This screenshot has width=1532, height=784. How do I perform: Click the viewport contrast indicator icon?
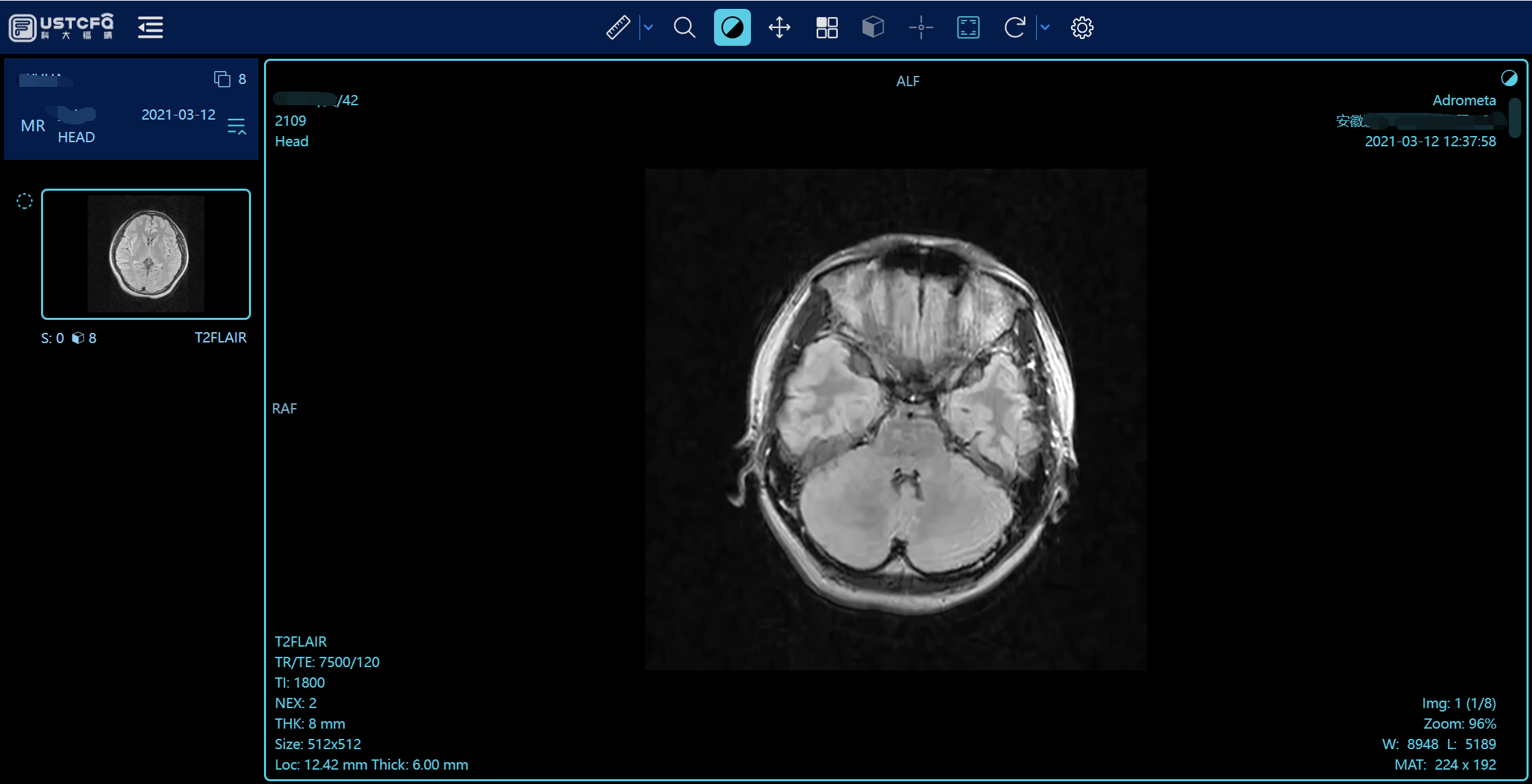point(1509,78)
